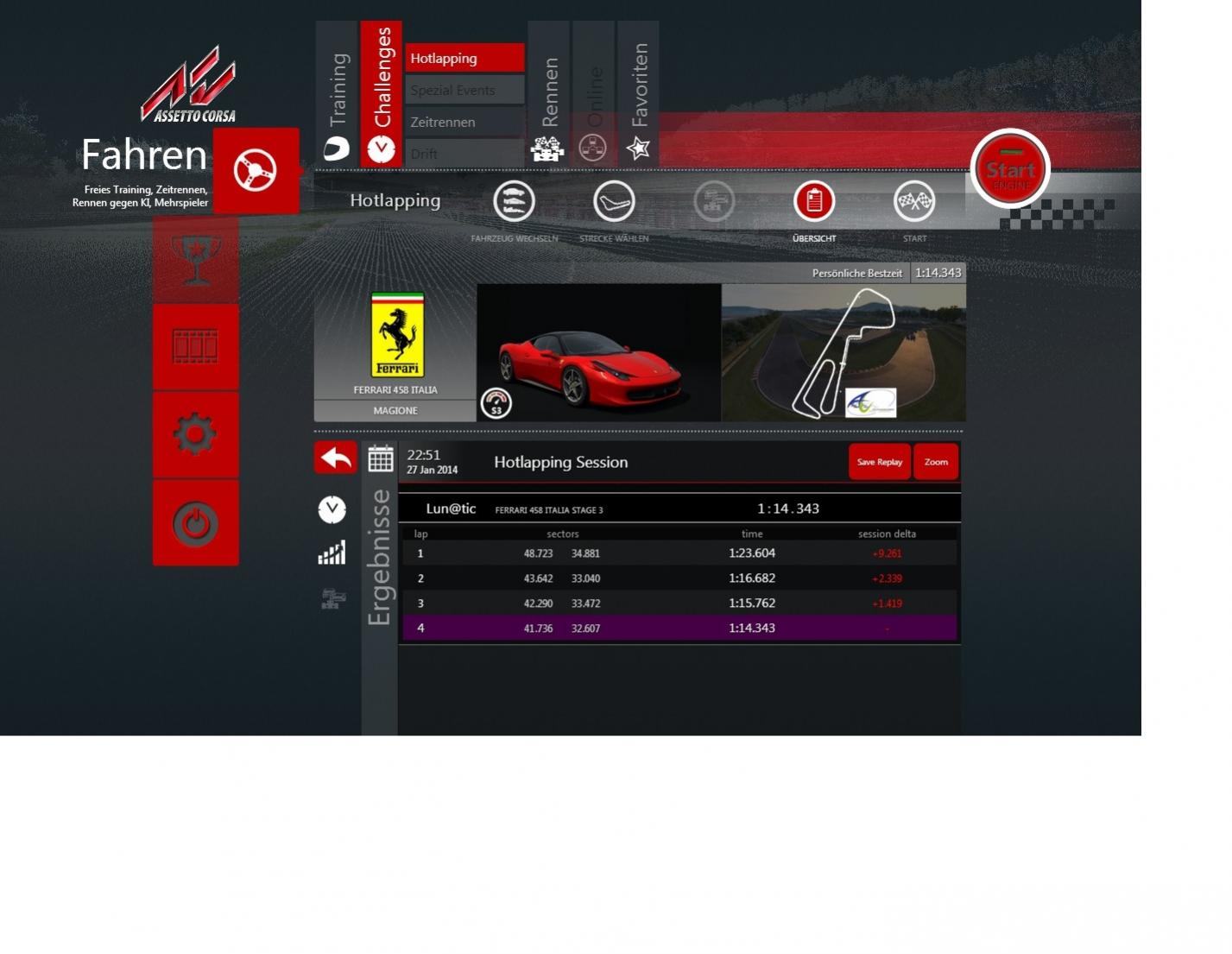Switch to the Training tab
The height and width of the screenshot is (954, 1232).
click(337, 93)
